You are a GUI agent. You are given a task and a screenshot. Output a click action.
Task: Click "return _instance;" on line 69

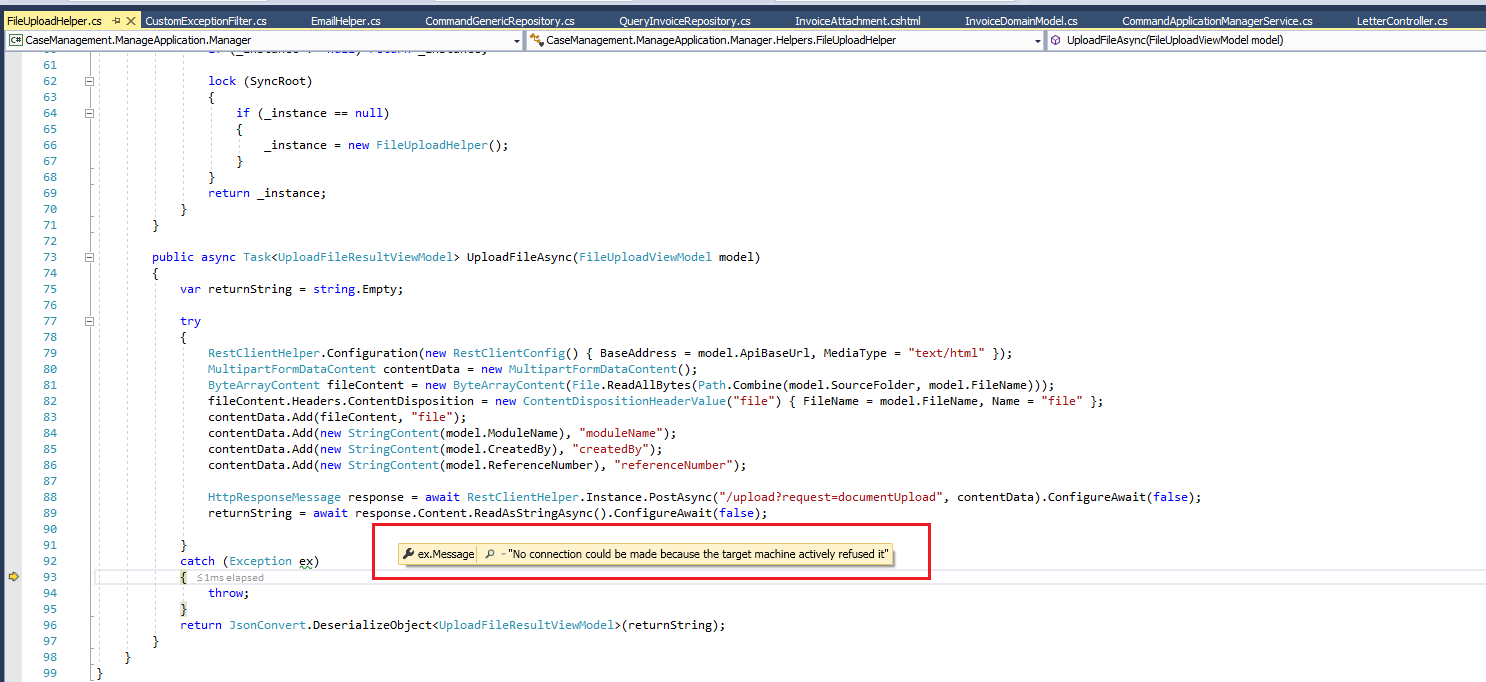267,193
